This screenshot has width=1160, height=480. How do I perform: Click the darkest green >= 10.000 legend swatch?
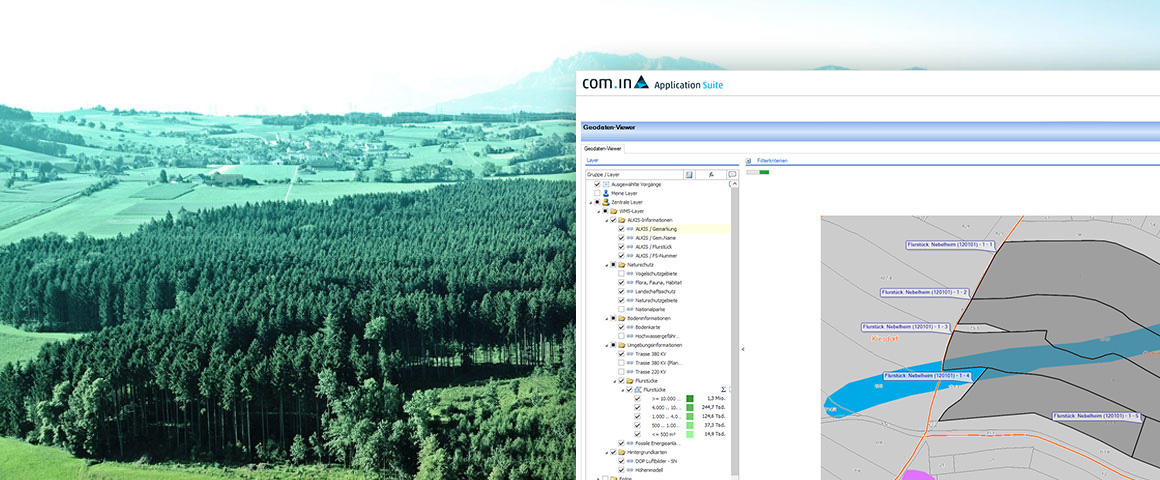click(x=690, y=398)
